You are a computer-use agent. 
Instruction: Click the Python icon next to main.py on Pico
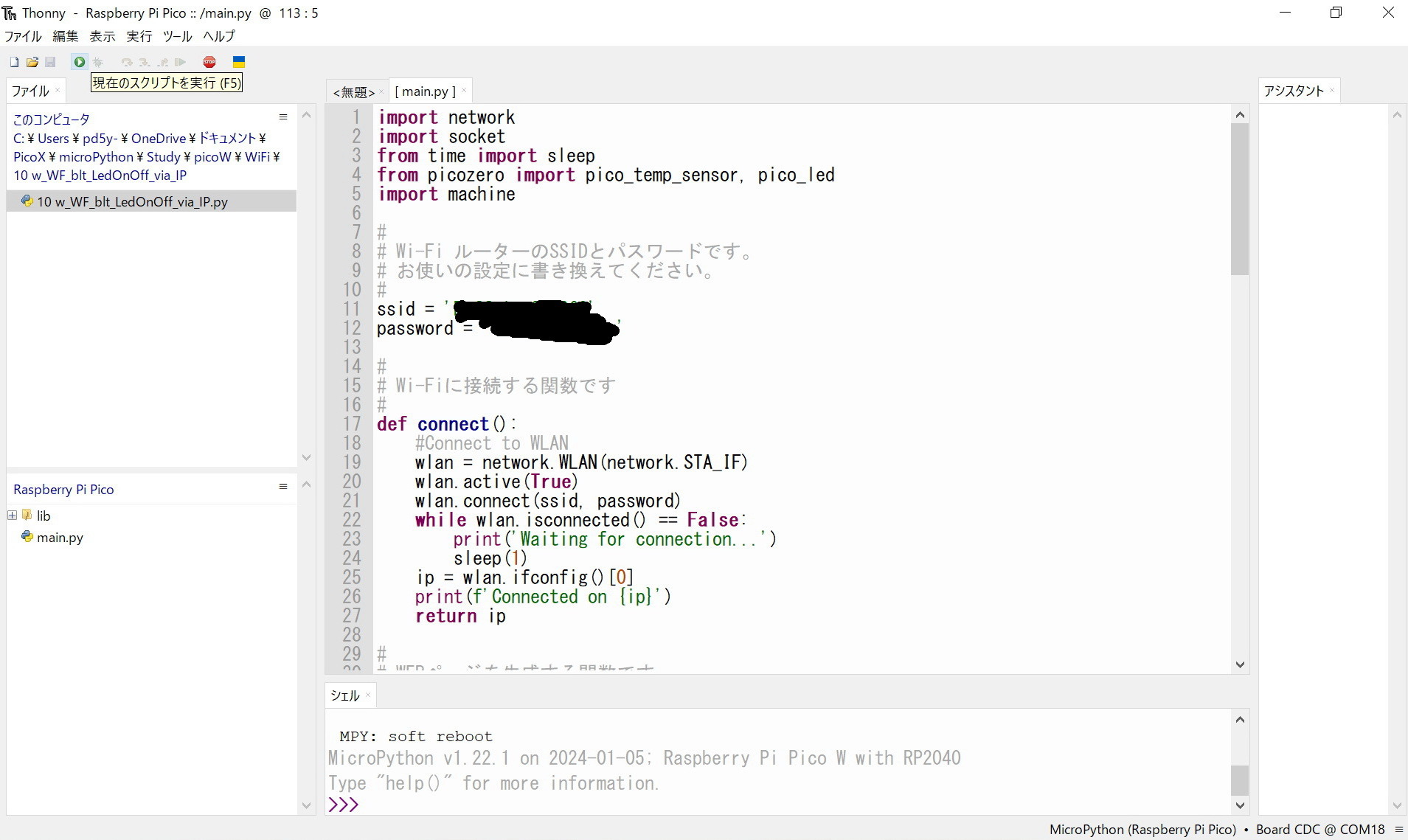coord(27,536)
